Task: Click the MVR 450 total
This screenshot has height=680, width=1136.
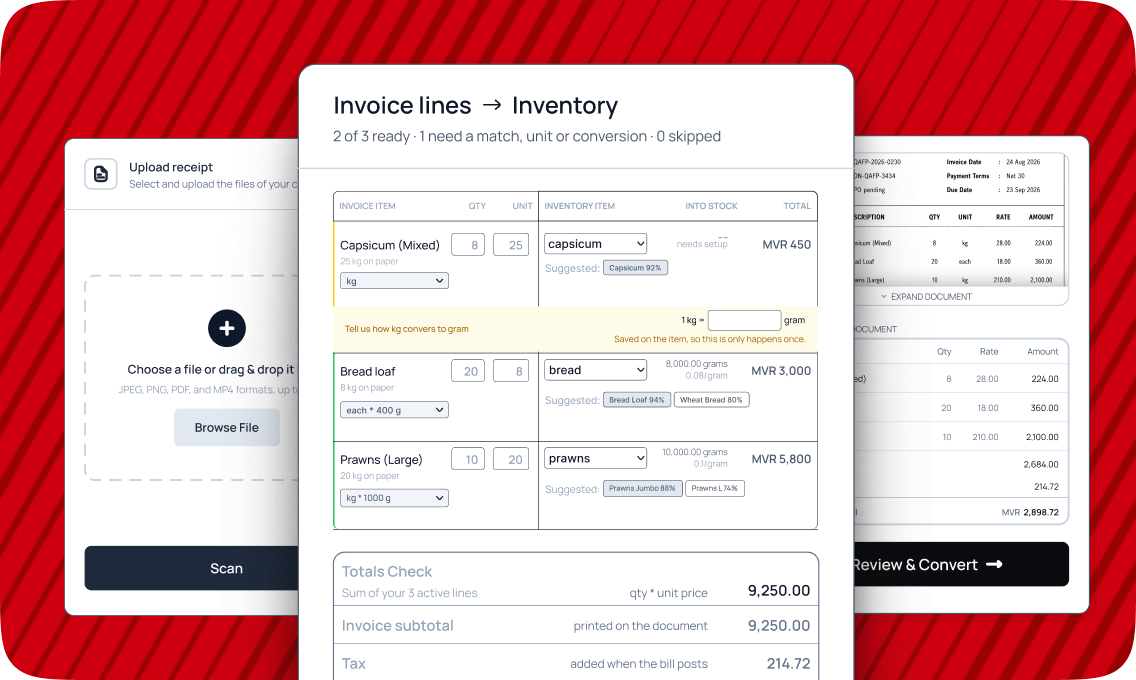Action: point(787,245)
